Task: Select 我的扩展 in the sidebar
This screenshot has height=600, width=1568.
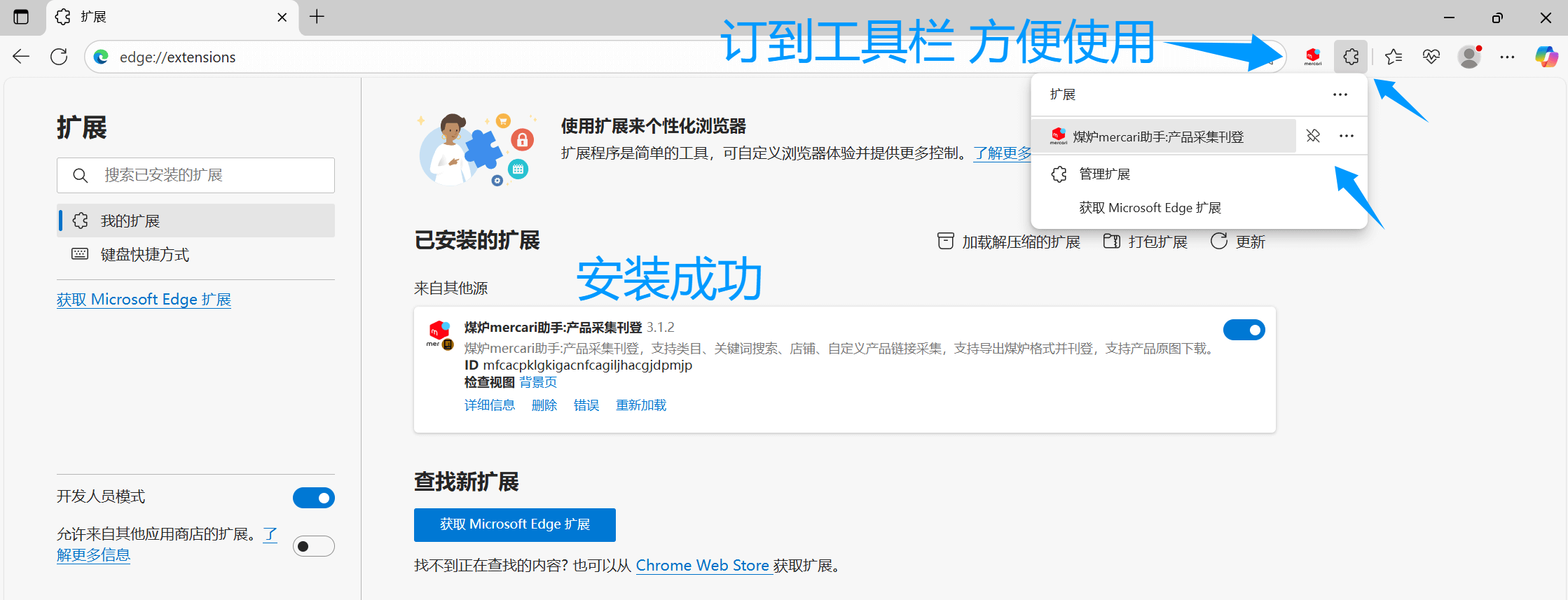Action: coord(195,221)
